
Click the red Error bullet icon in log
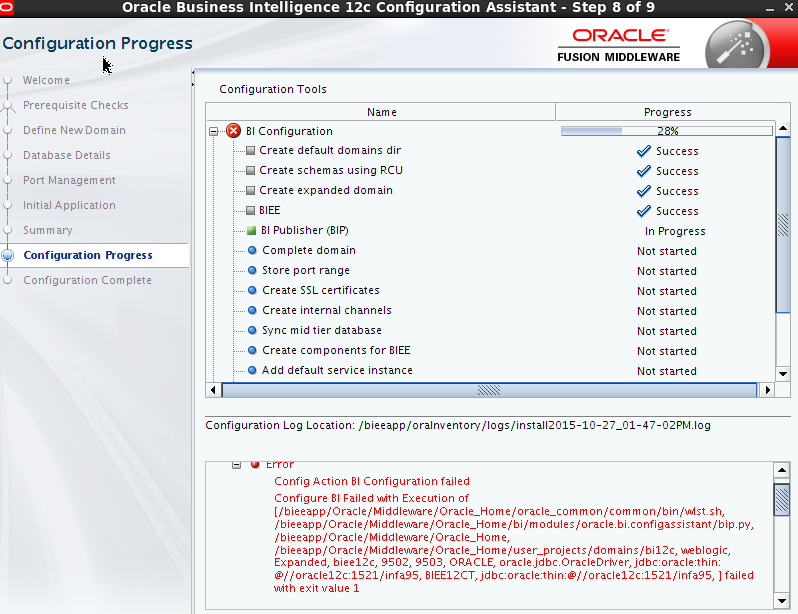tap(255, 464)
